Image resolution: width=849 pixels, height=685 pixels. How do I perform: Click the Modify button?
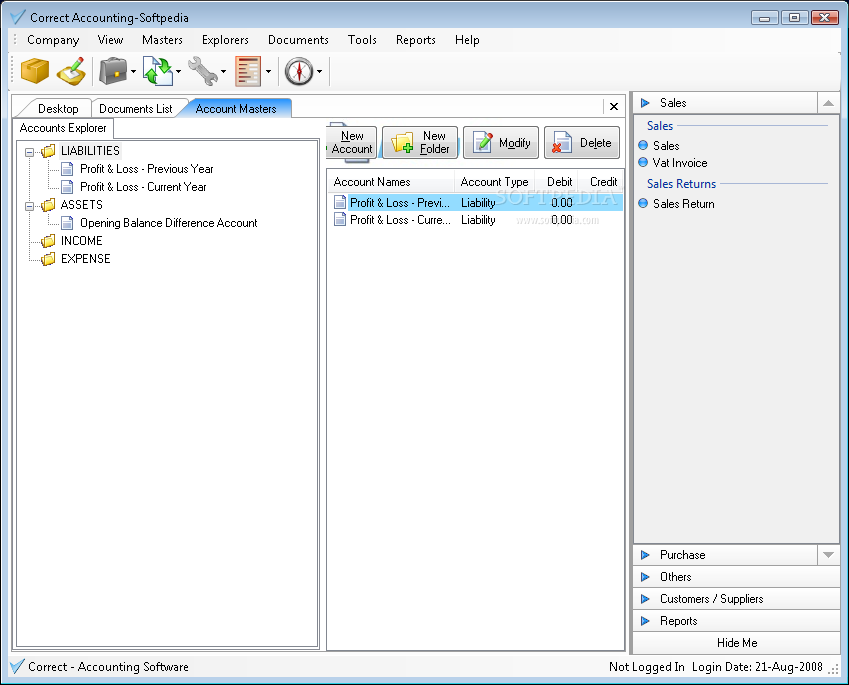[x=501, y=142]
